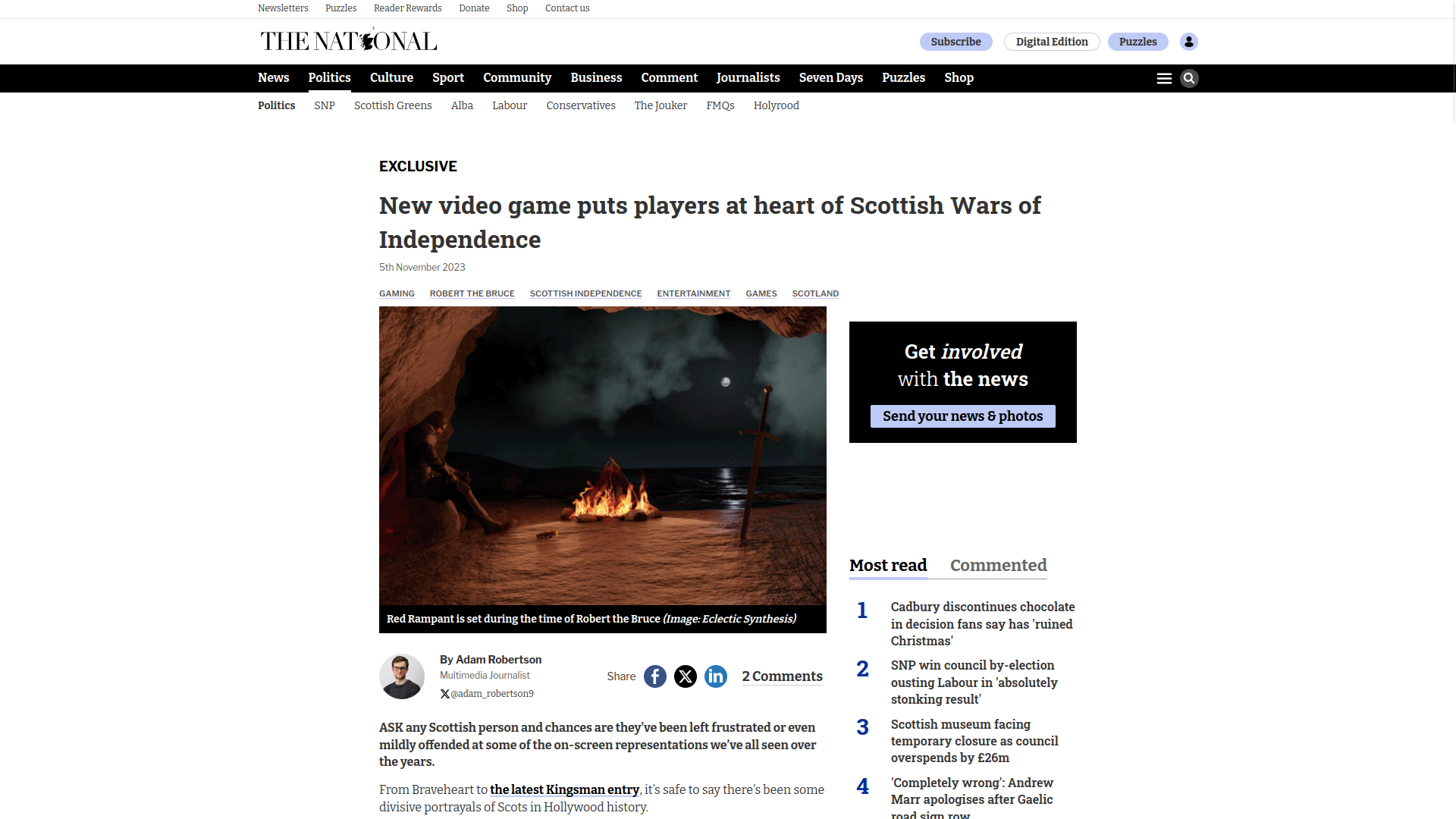Go to Culture section
The image size is (1456, 819).
tap(391, 77)
